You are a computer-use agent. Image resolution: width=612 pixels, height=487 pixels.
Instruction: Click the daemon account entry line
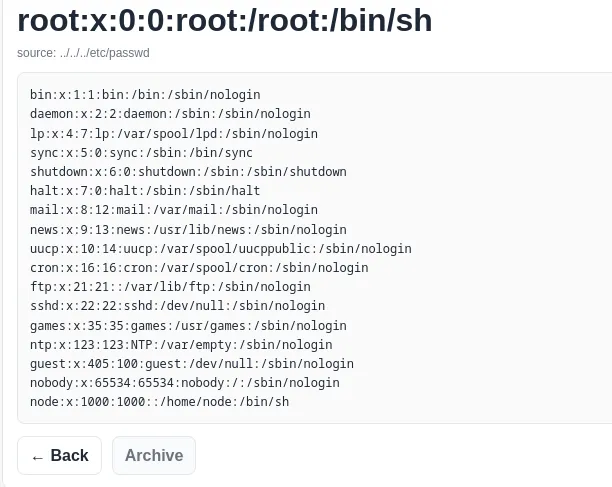pos(170,114)
